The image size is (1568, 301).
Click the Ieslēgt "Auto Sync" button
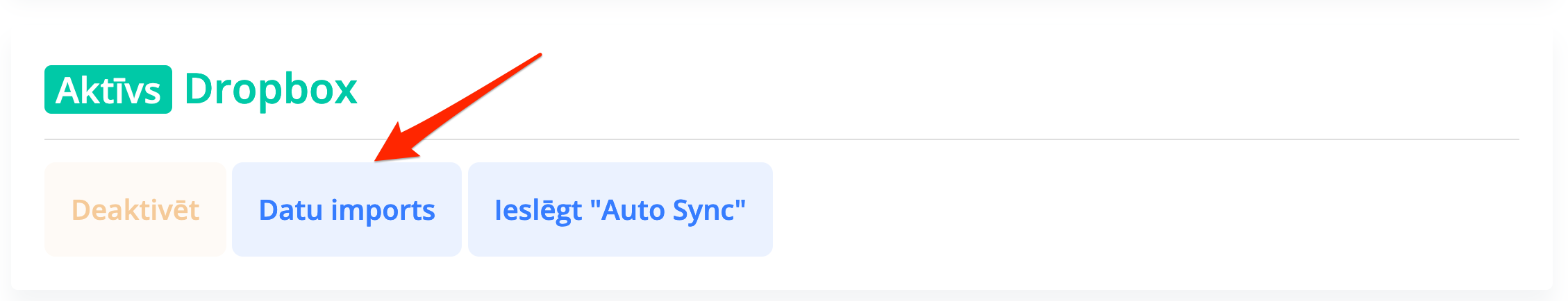tap(619, 209)
